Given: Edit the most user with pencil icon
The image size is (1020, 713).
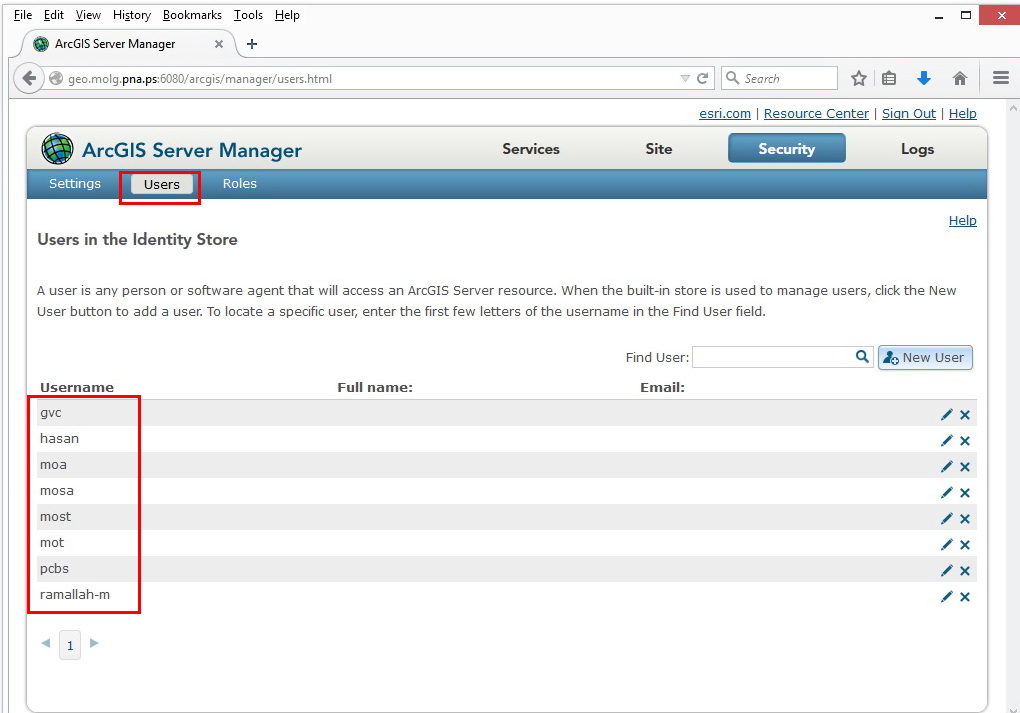Looking at the screenshot, I should pos(946,518).
